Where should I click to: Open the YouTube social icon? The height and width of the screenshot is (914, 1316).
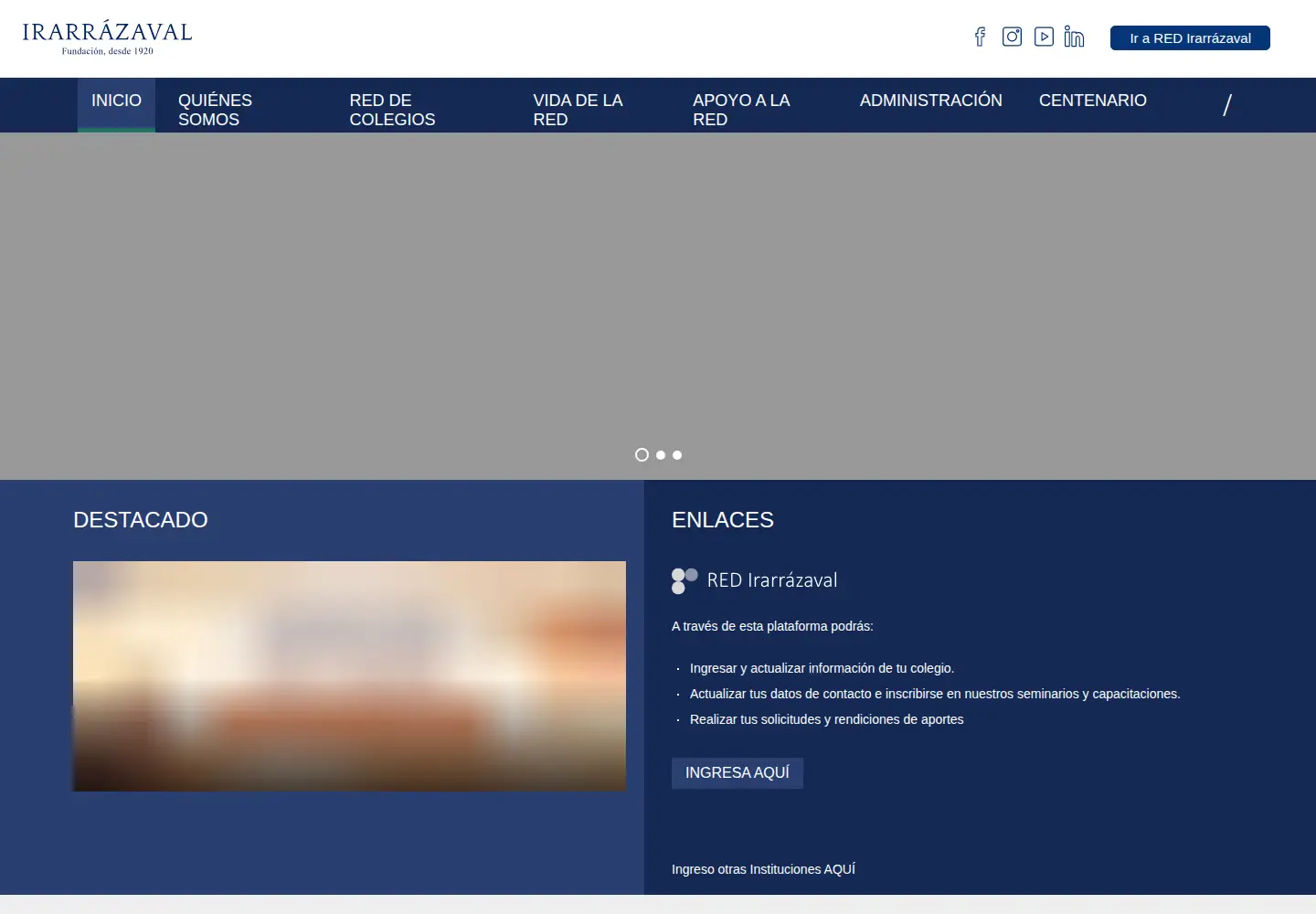point(1044,37)
